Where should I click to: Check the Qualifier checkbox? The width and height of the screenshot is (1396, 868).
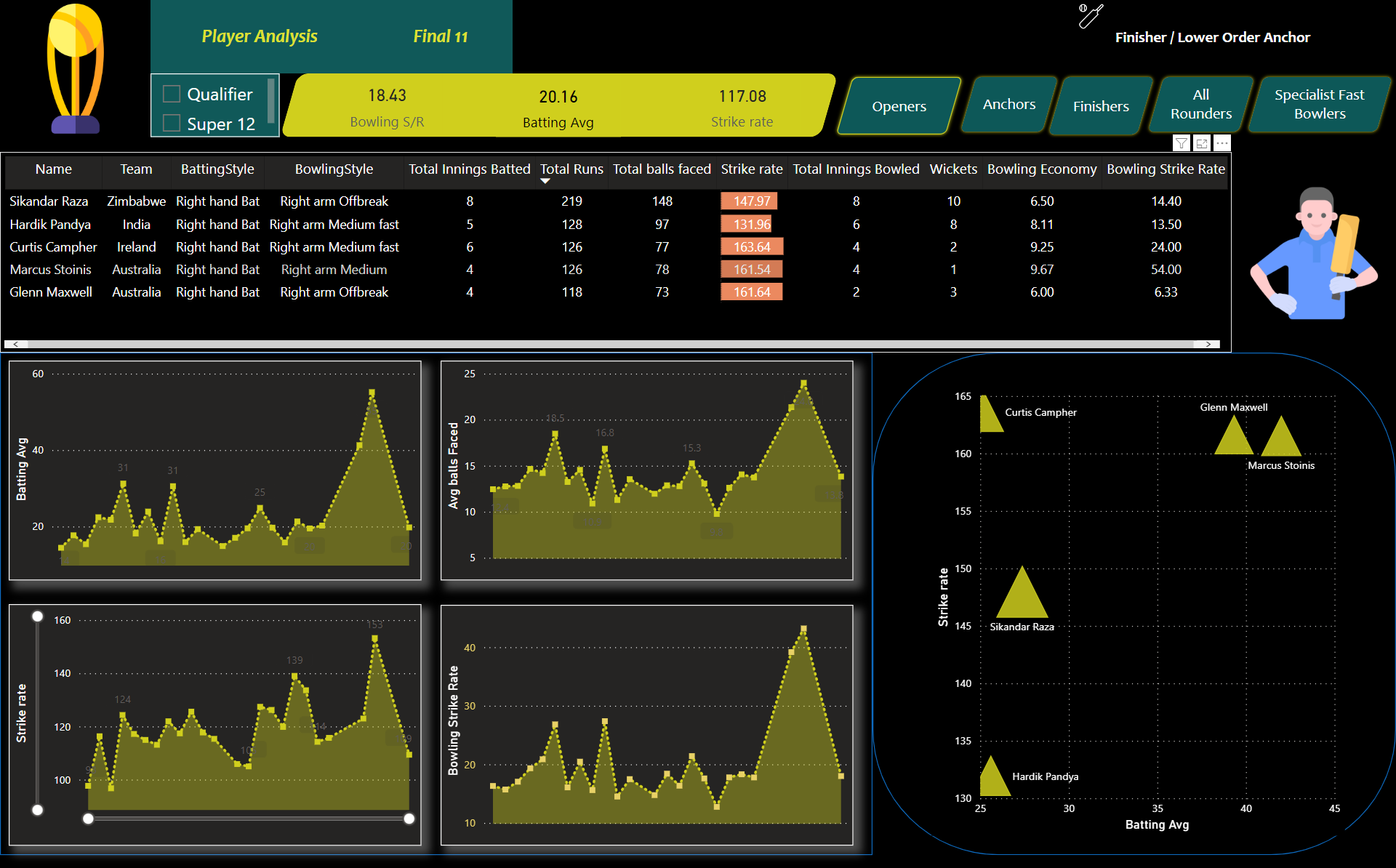tap(172, 94)
